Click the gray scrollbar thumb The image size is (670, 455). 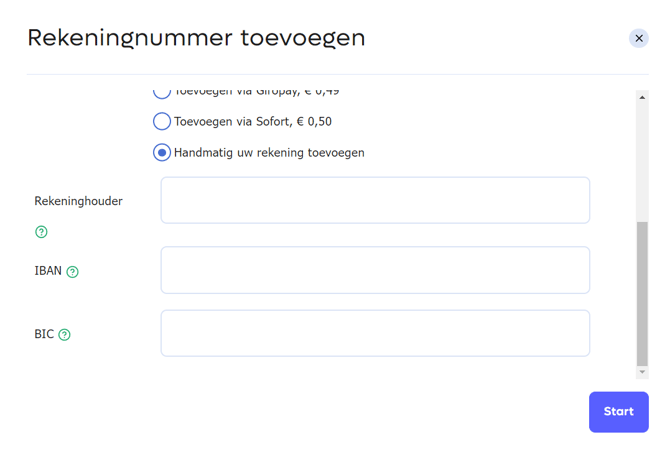[642, 294]
